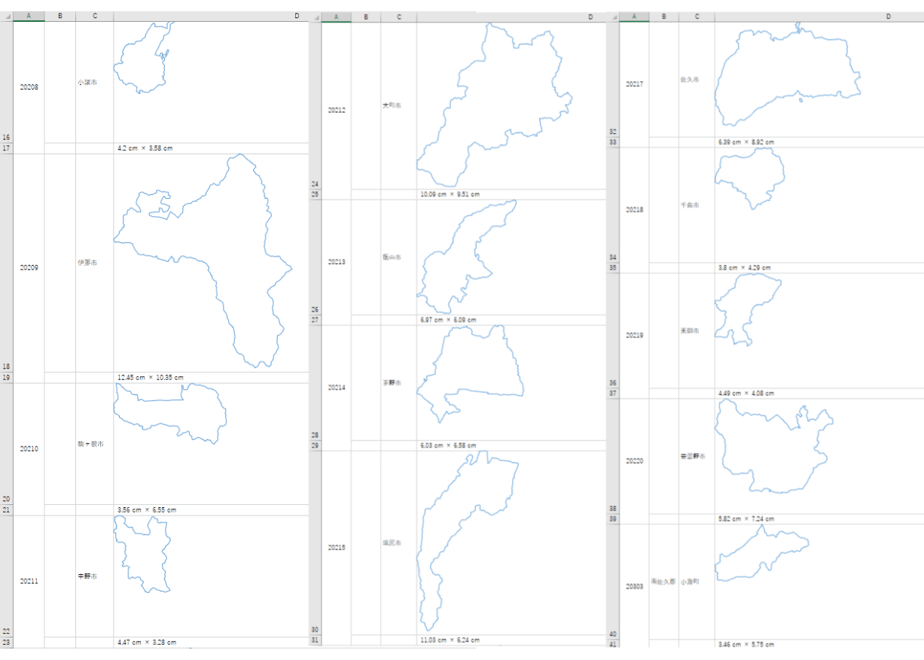The image size is (924, 660).
Task: Select row header 27
Action: tap(315, 320)
